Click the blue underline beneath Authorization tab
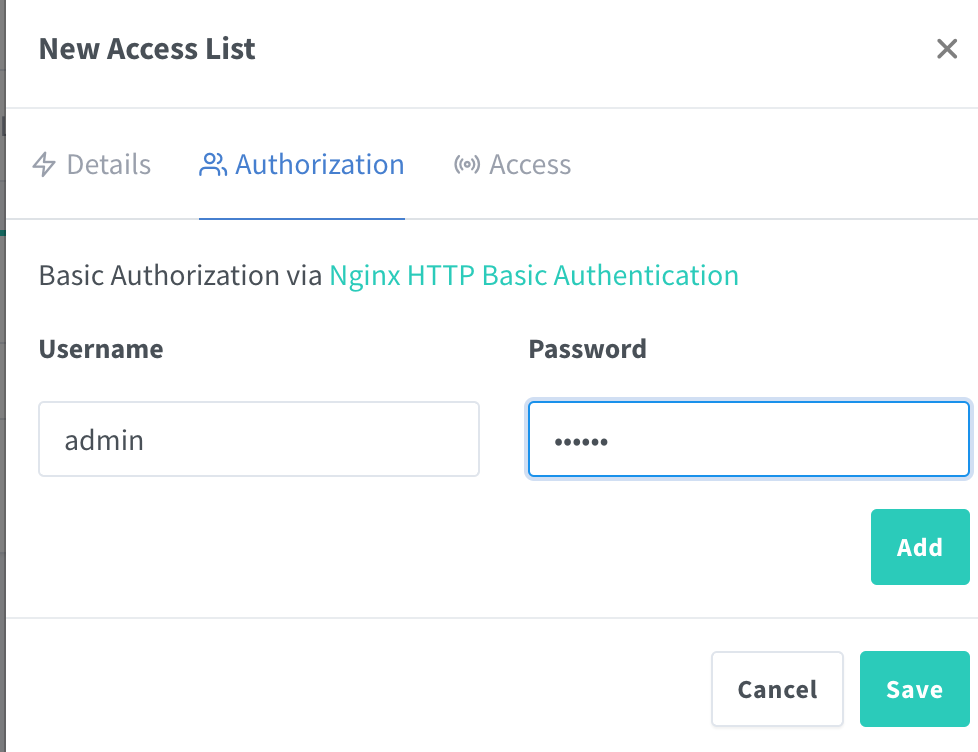 point(301,218)
